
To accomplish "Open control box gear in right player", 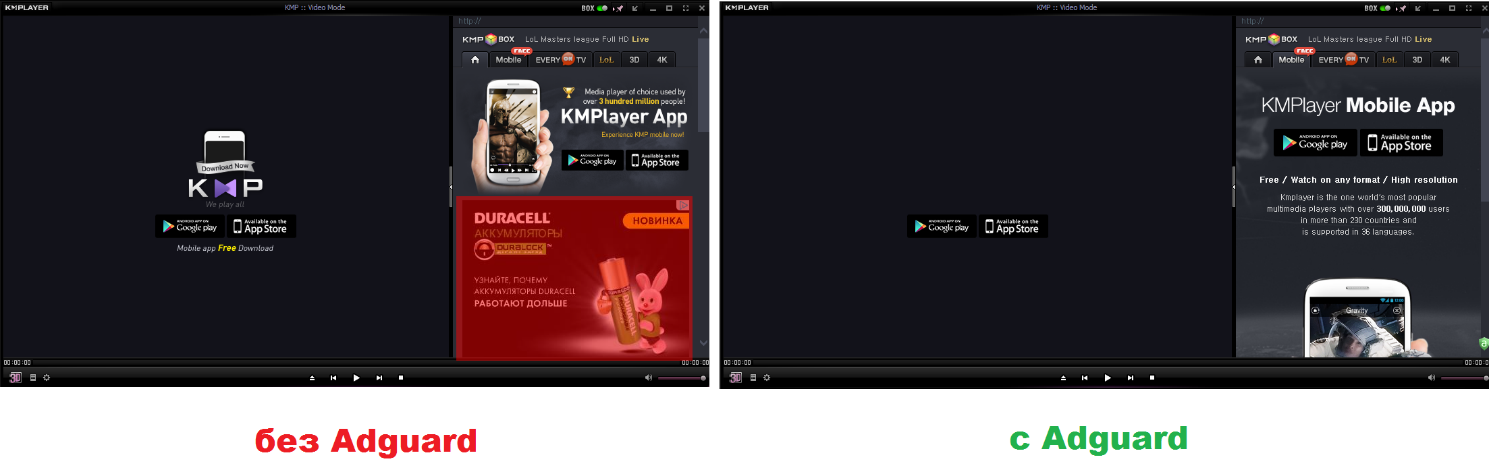I will (767, 377).
